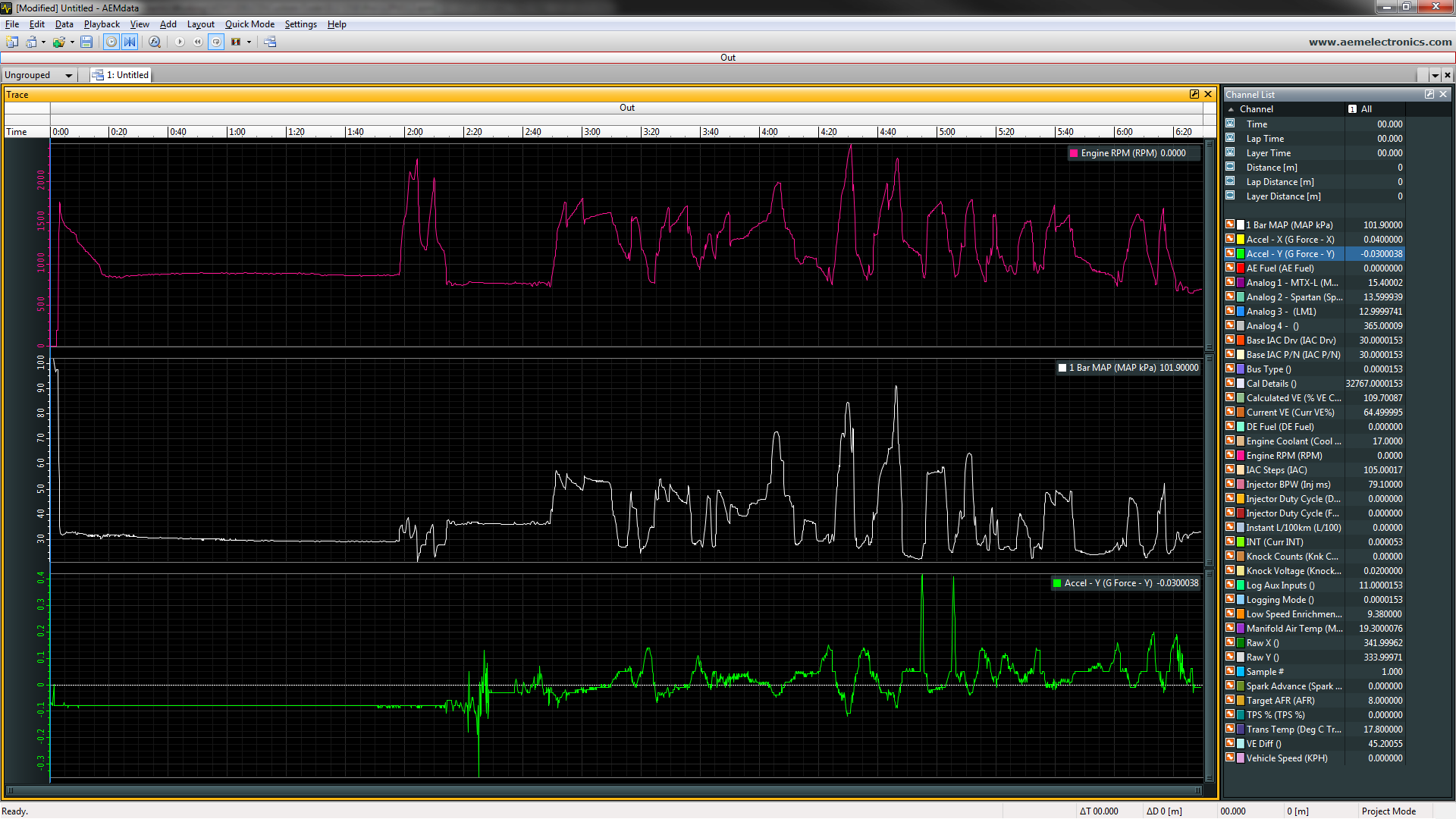Image resolution: width=1456 pixels, height=819 pixels.
Task: Click the rewind playback icon
Action: point(198,42)
